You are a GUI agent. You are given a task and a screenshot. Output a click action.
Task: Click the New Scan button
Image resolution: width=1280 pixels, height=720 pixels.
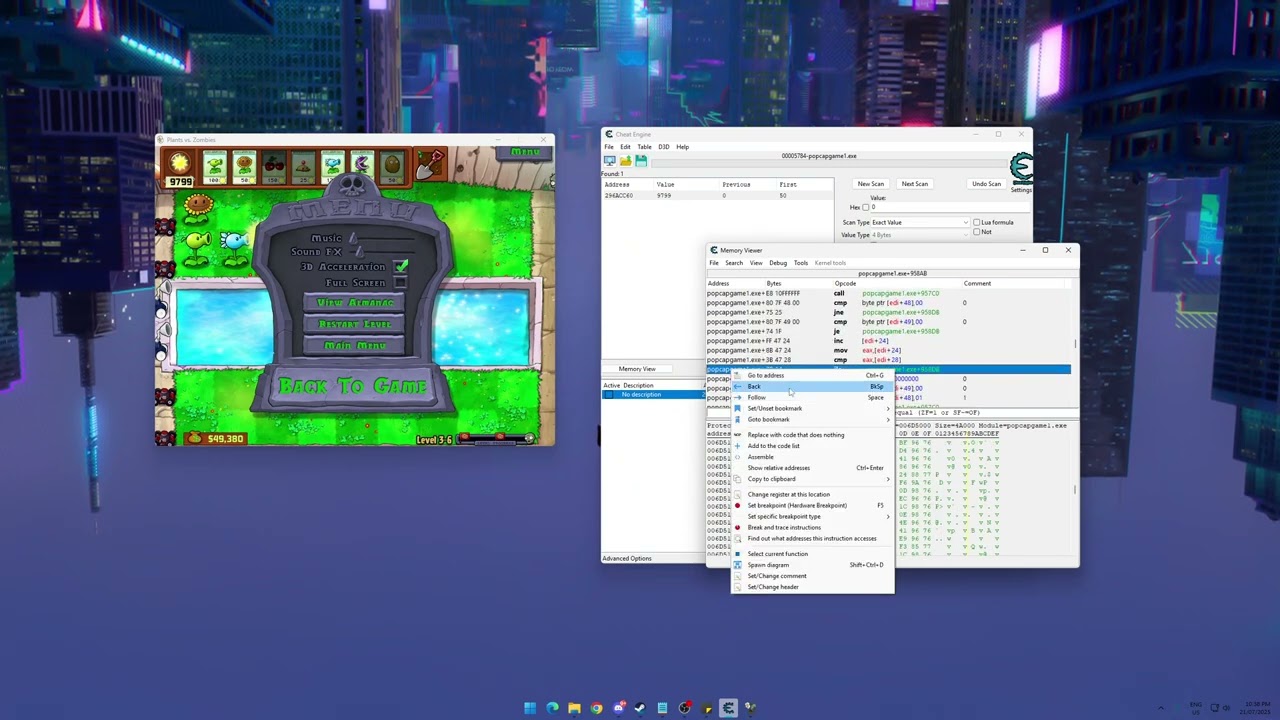pyautogui.click(x=870, y=184)
